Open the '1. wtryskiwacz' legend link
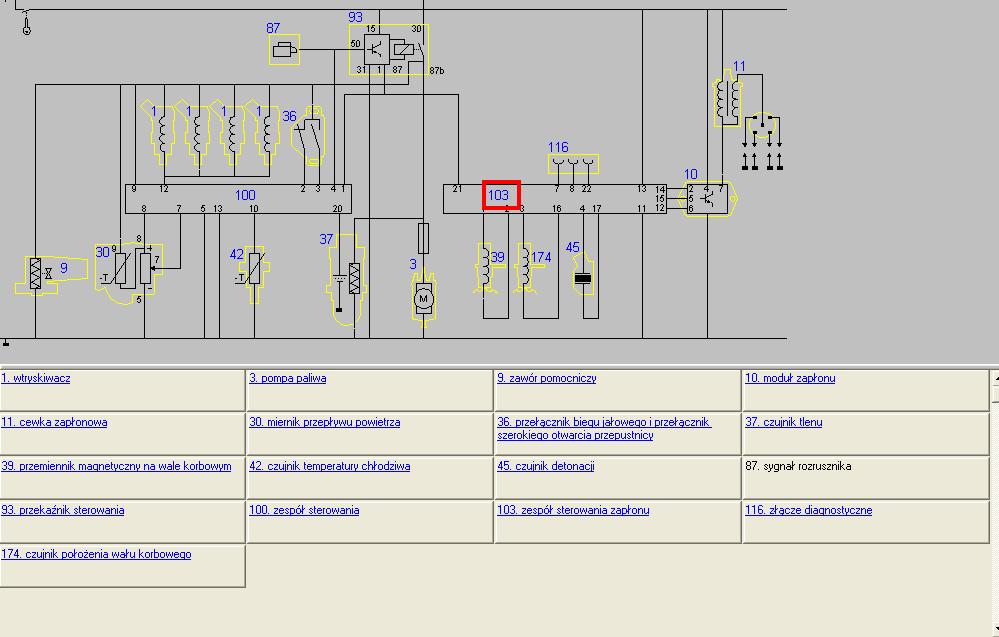999x637 pixels. [36, 378]
